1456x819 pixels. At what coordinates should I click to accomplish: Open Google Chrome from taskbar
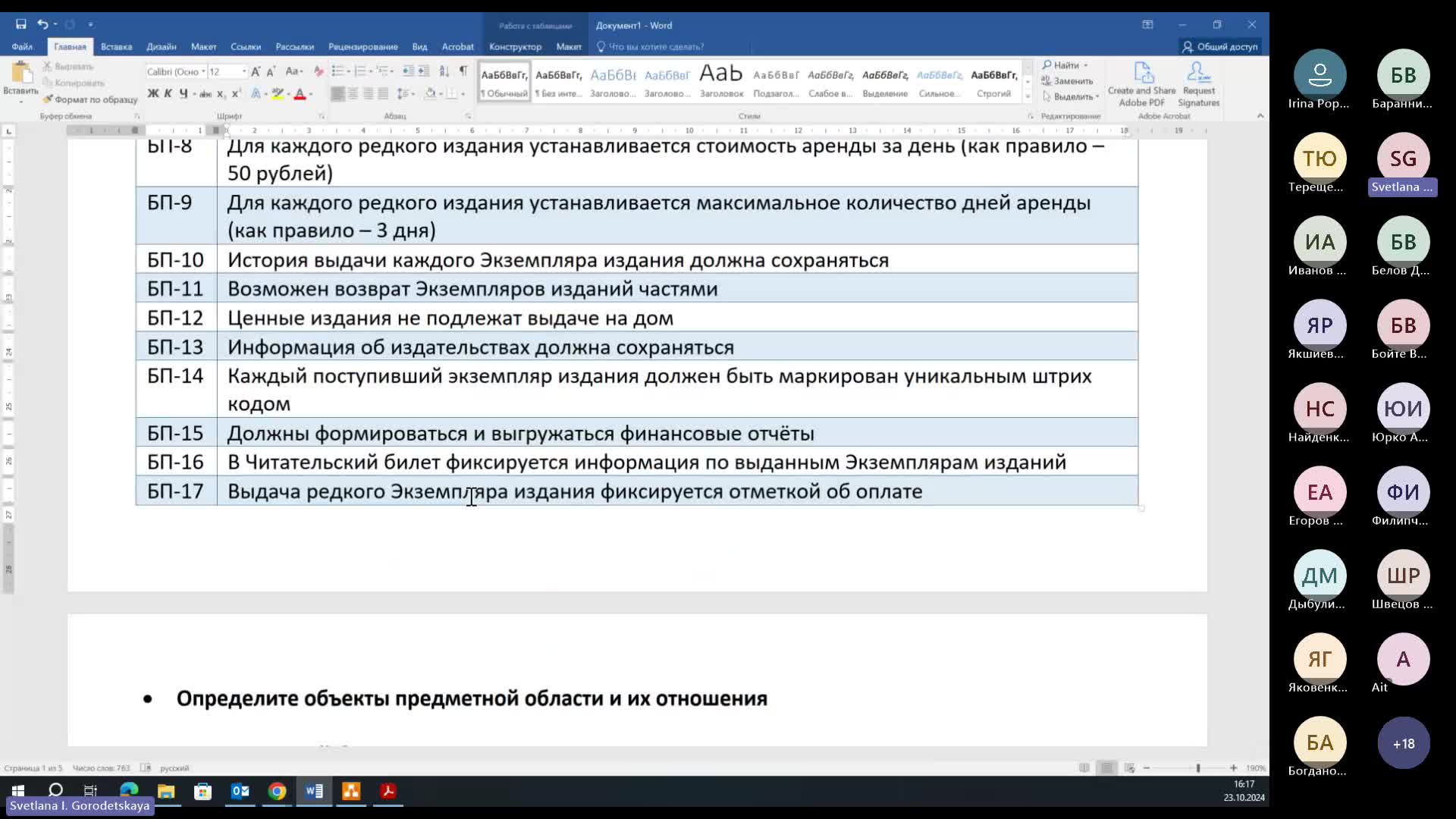[277, 791]
